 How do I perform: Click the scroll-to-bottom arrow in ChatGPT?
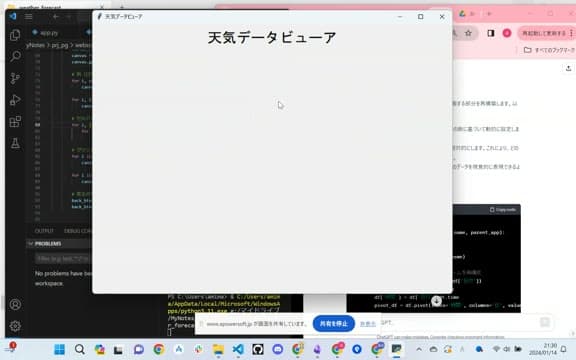[x=436, y=301]
